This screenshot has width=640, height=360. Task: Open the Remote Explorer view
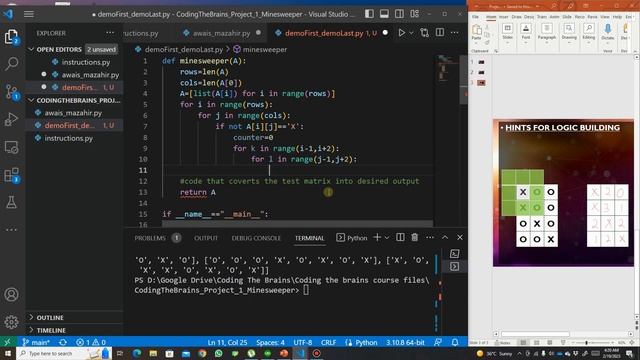point(11,147)
